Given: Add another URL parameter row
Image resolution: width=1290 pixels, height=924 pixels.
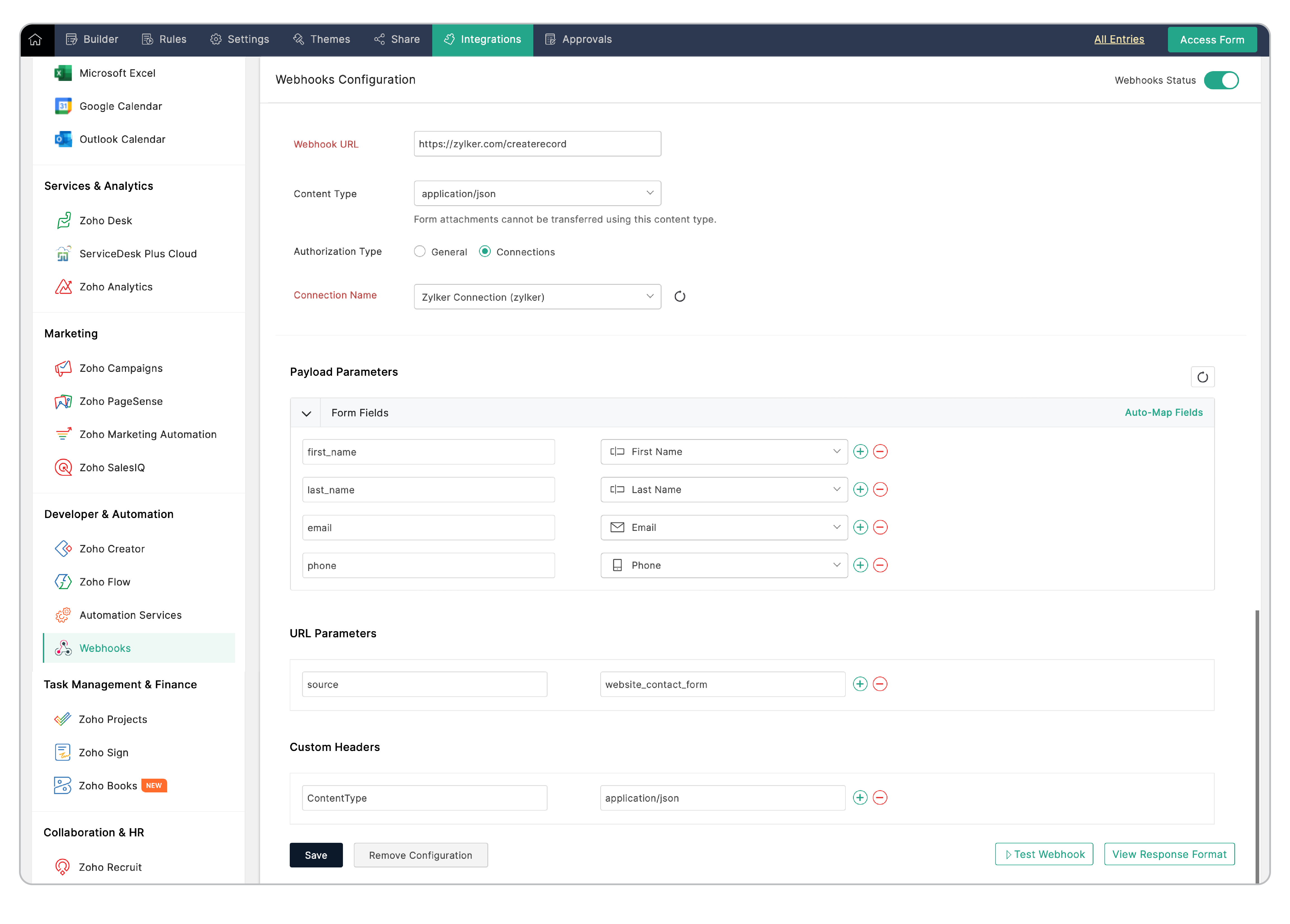Looking at the screenshot, I should [860, 684].
